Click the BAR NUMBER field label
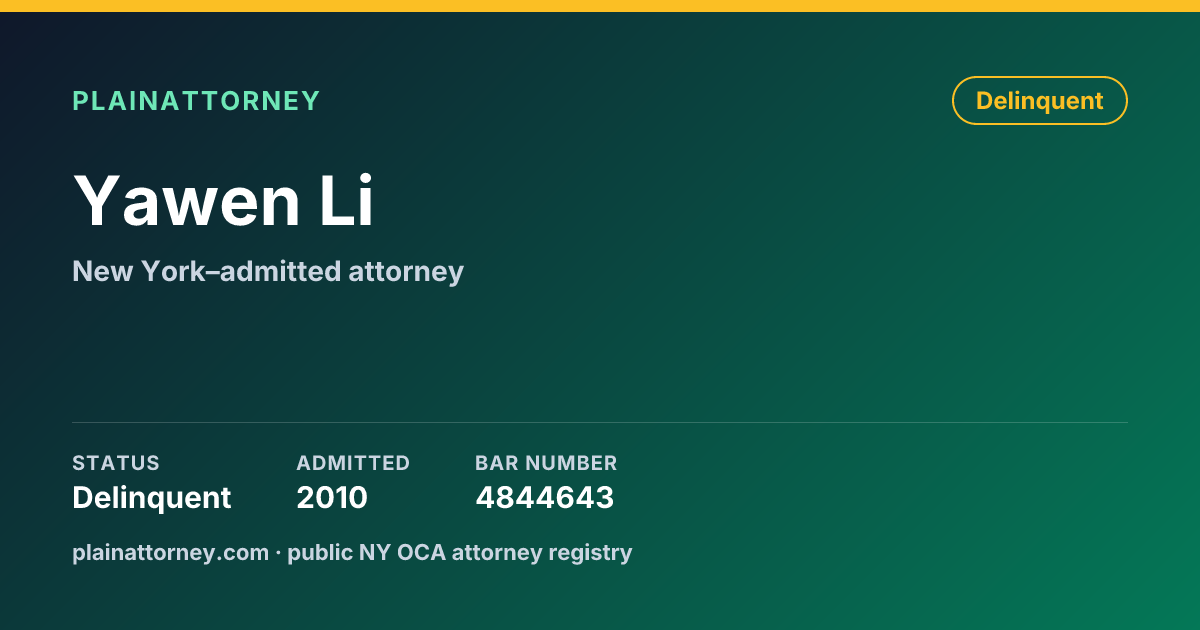The height and width of the screenshot is (630, 1200). click(x=546, y=463)
